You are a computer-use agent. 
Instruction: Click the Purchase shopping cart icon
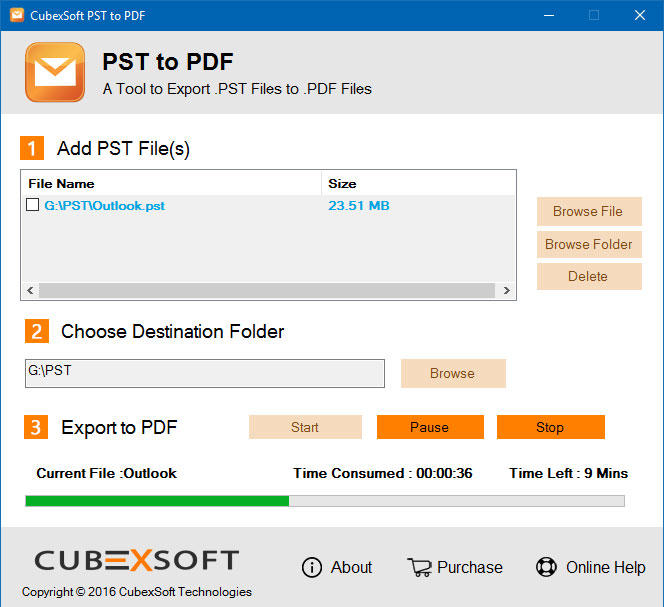coord(419,567)
